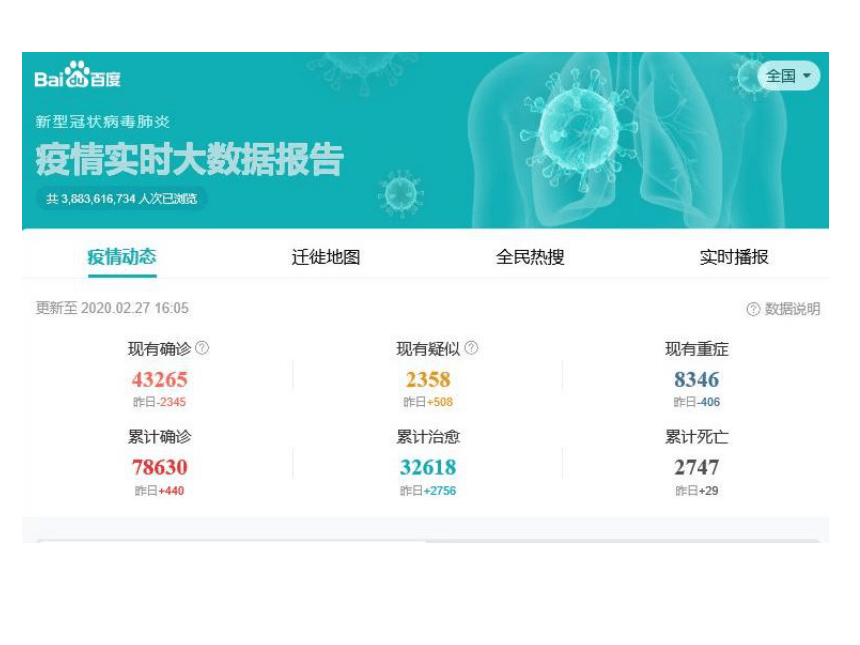This screenshot has height=645, width=860.
Task: Click the question mark icon beside 数据说明
Action: 753,309
